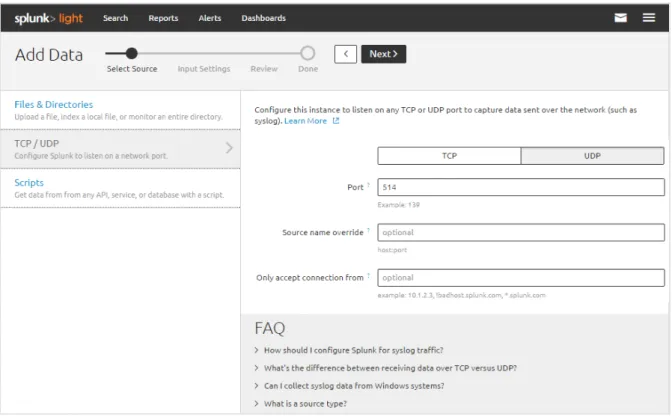Open the Reports menu item
This screenshot has height=417, width=672.
pos(163,18)
